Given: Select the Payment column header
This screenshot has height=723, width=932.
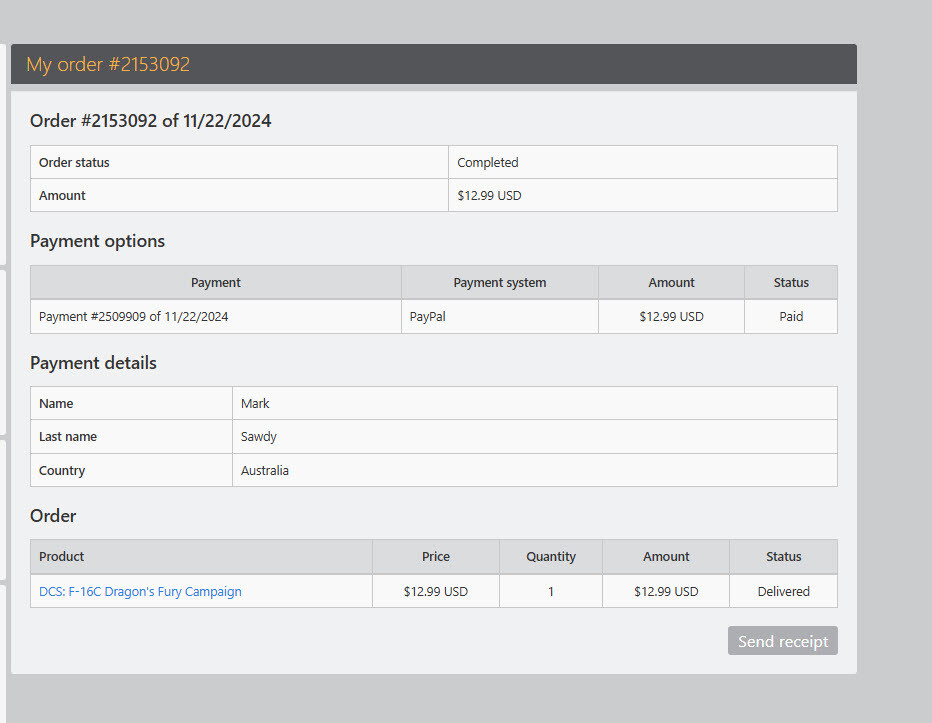Looking at the screenshot, I should point(216,282).
